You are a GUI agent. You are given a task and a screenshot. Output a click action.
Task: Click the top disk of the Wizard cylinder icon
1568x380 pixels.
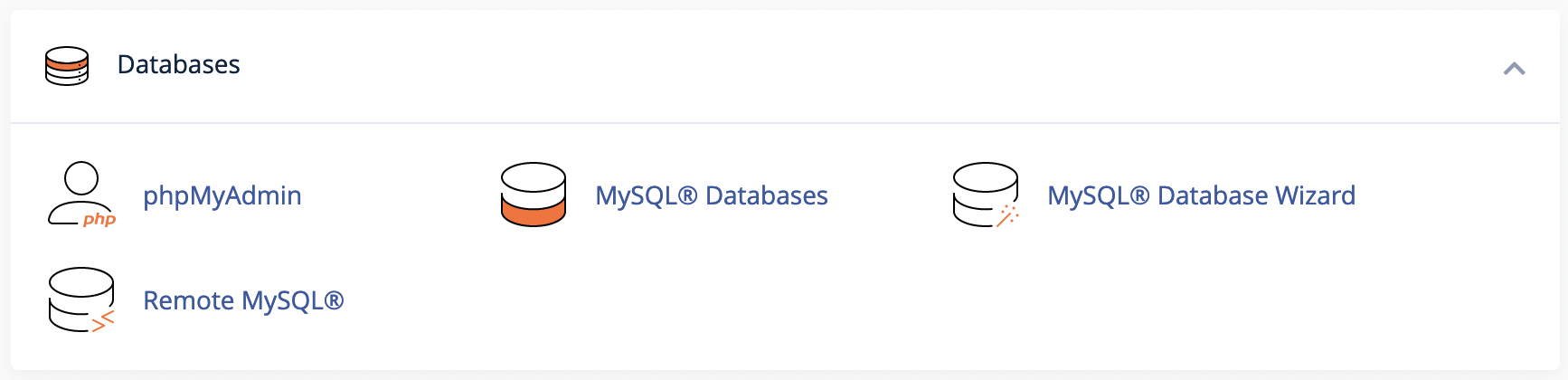tap(986, 177)
